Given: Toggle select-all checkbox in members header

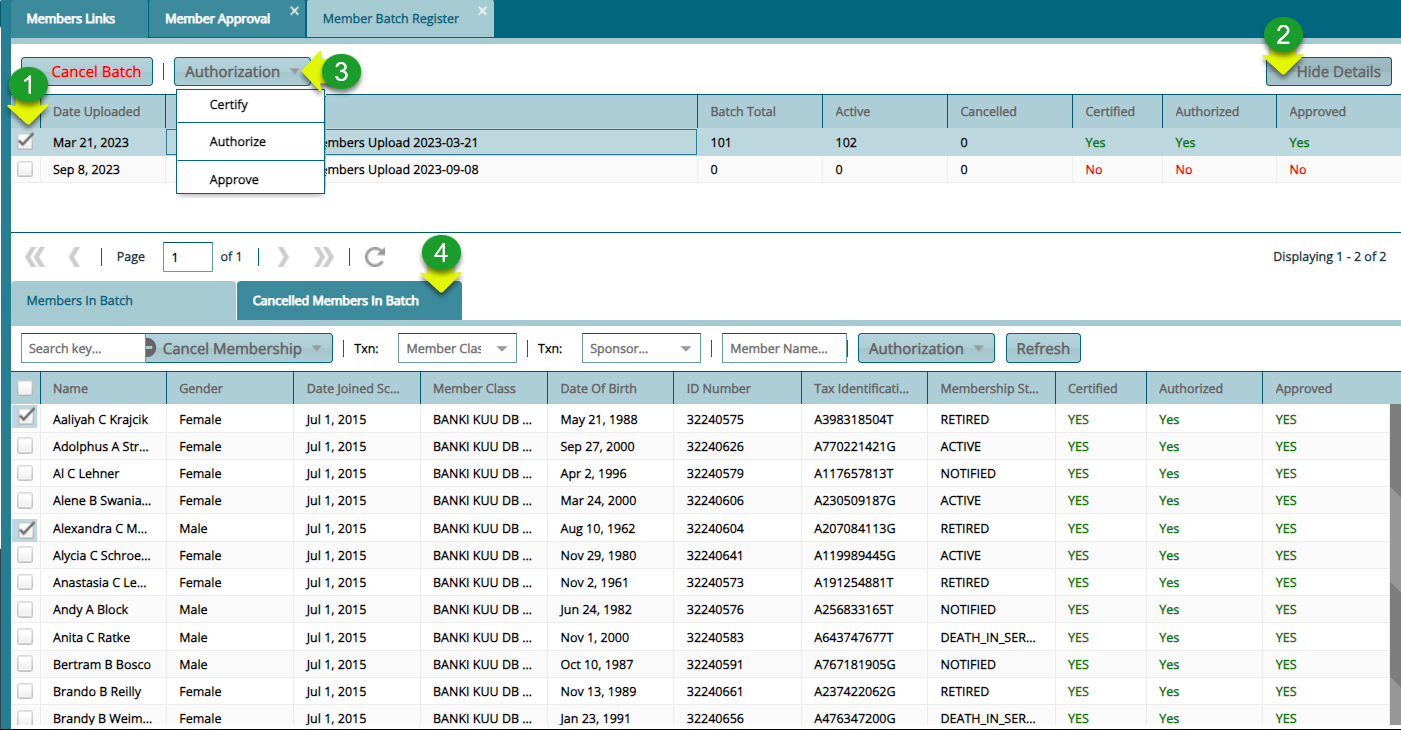Looking at the screenshot, I should tap(25, 388).
